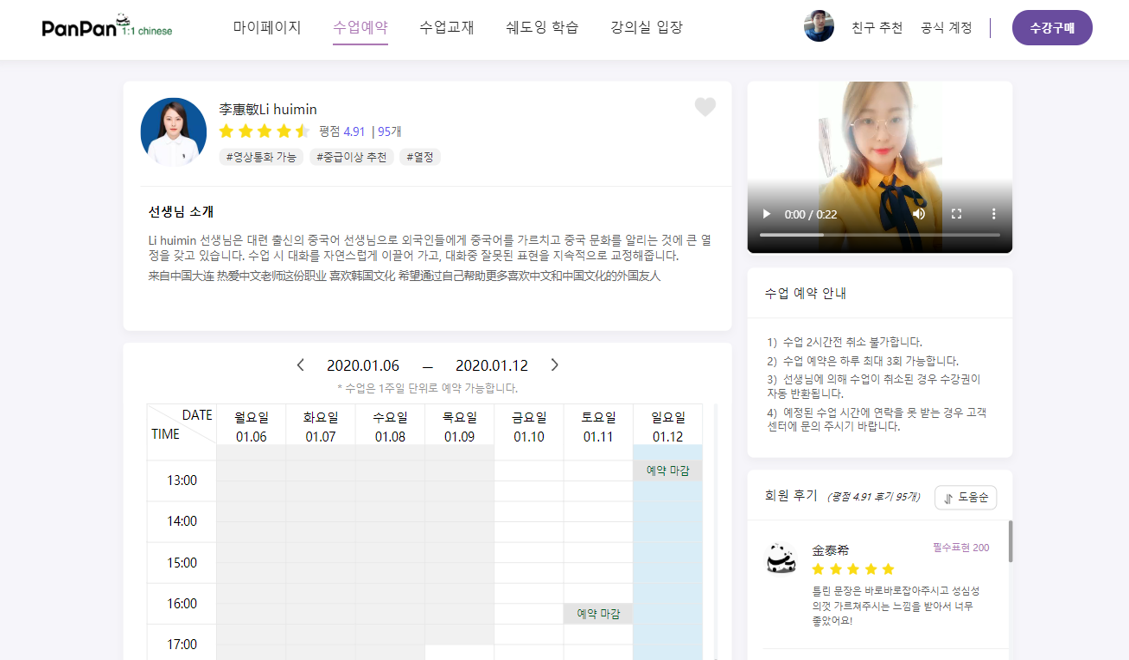Click the 14:00 time row label
This screenshot has height=660, width=1129.
(x=181, y=521)
